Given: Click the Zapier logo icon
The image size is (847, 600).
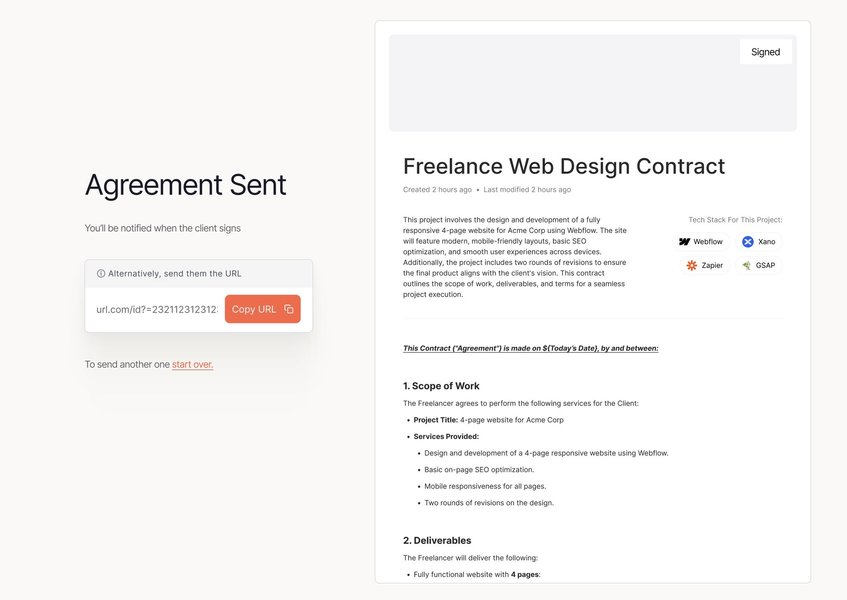Looking at the screenshot, I should point(691,265).
